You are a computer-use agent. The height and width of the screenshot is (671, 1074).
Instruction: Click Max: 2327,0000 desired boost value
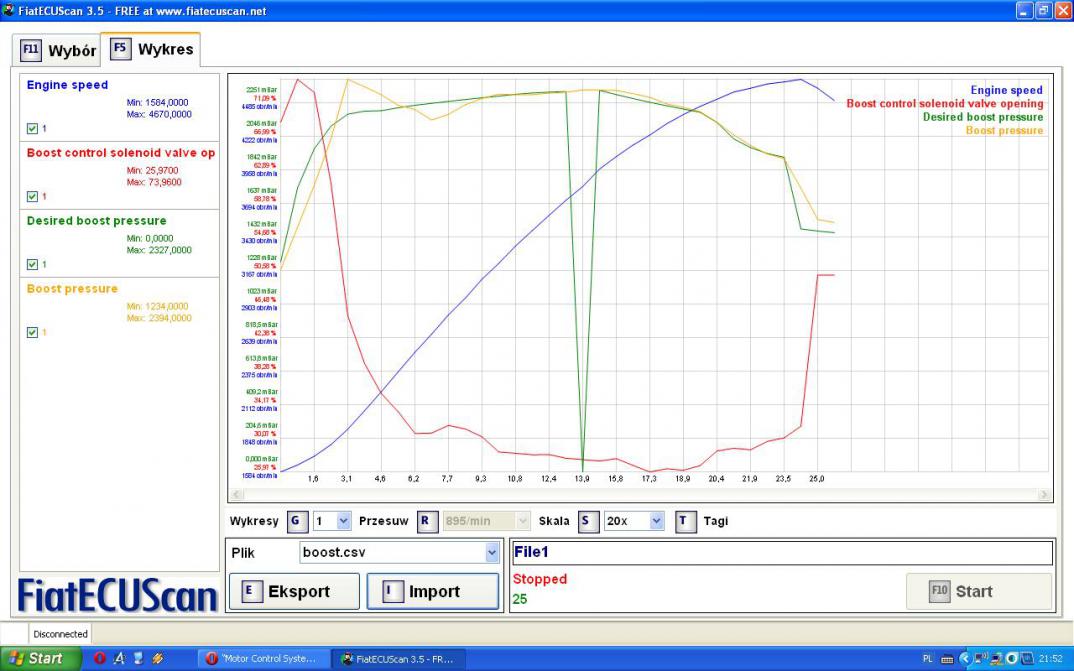pyautogui.click(x=159, y=250)
